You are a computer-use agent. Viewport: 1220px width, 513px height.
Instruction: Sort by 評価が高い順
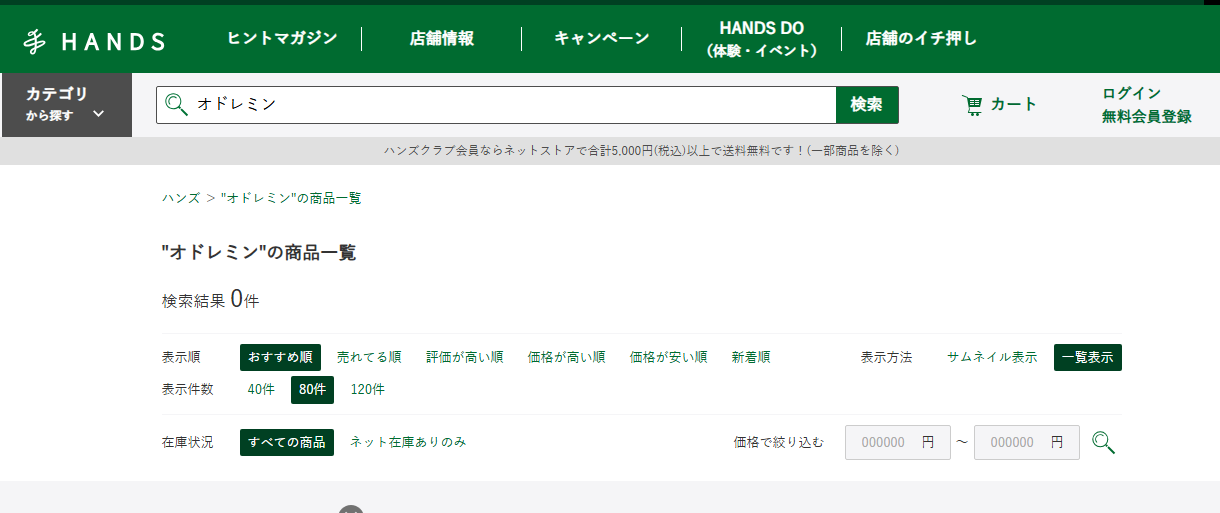pos(465,357)
